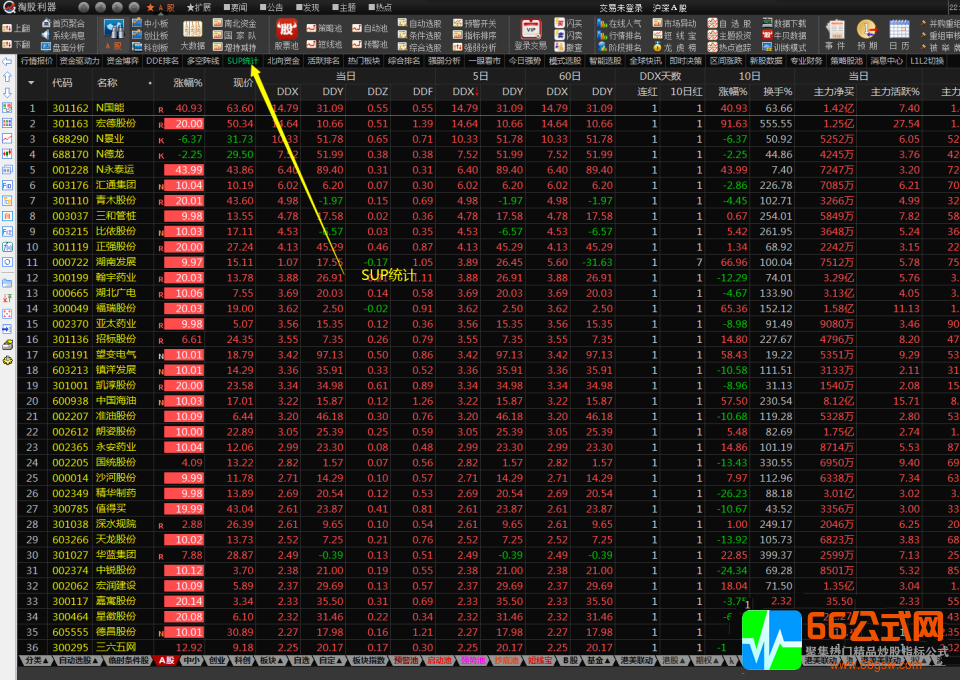Open the table header dropdown arrow before 代码

pyautogui.click(x=31, y=83)
